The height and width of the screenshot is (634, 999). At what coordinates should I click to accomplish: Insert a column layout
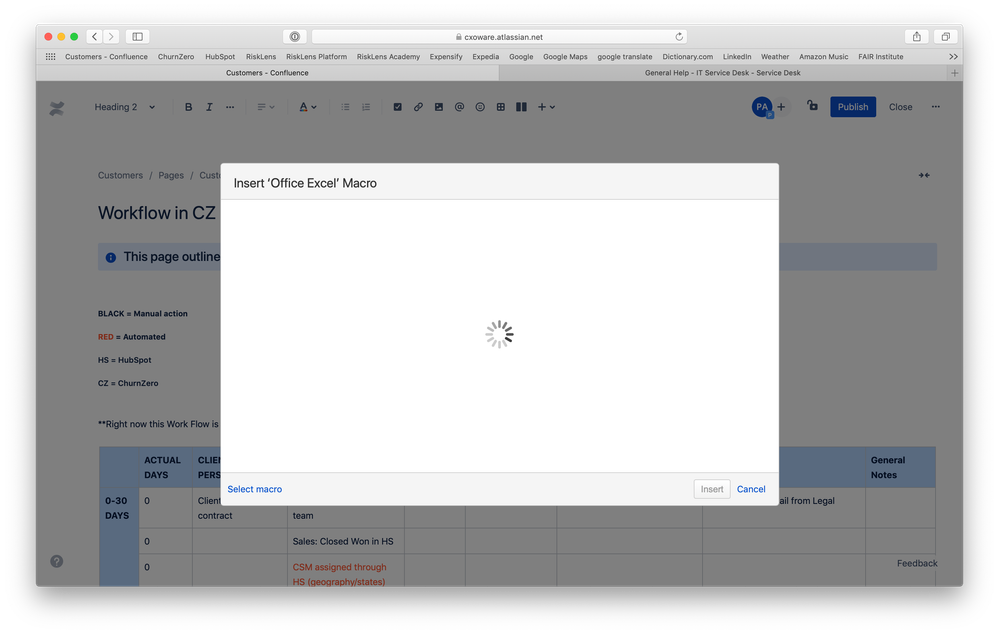click(521, 107)
